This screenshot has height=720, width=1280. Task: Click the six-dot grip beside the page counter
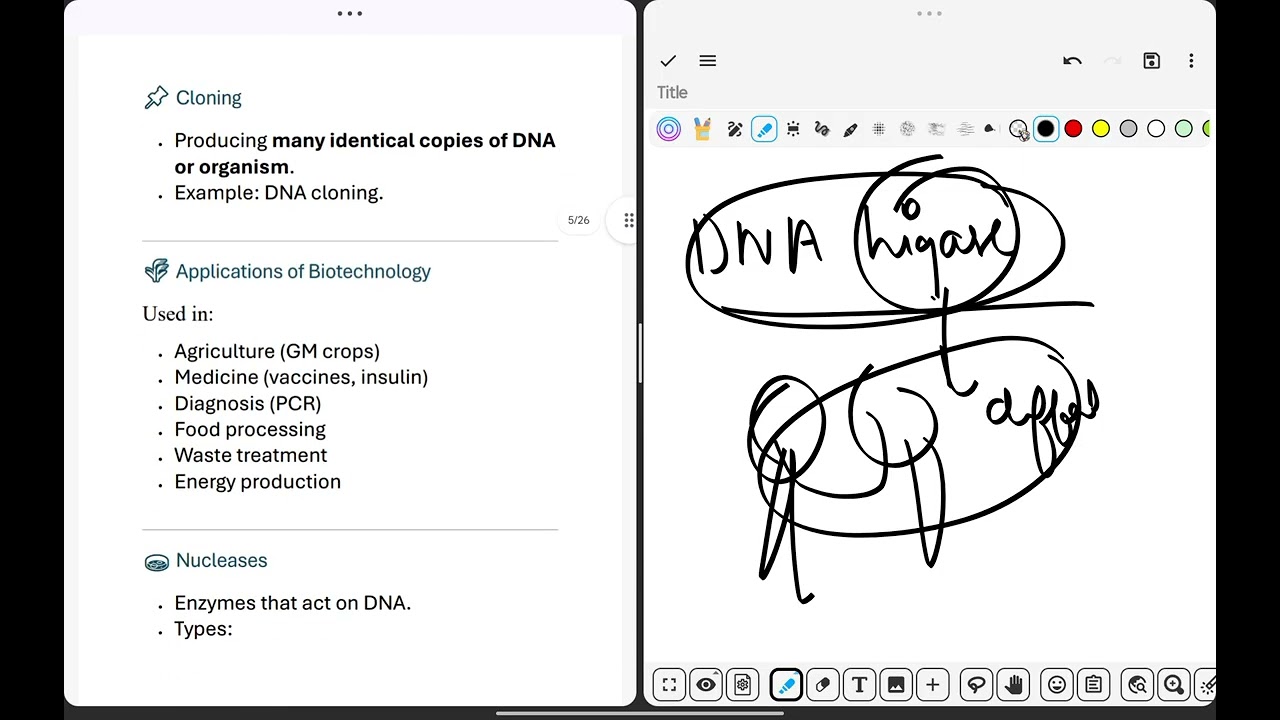click(x=628, y=220)
